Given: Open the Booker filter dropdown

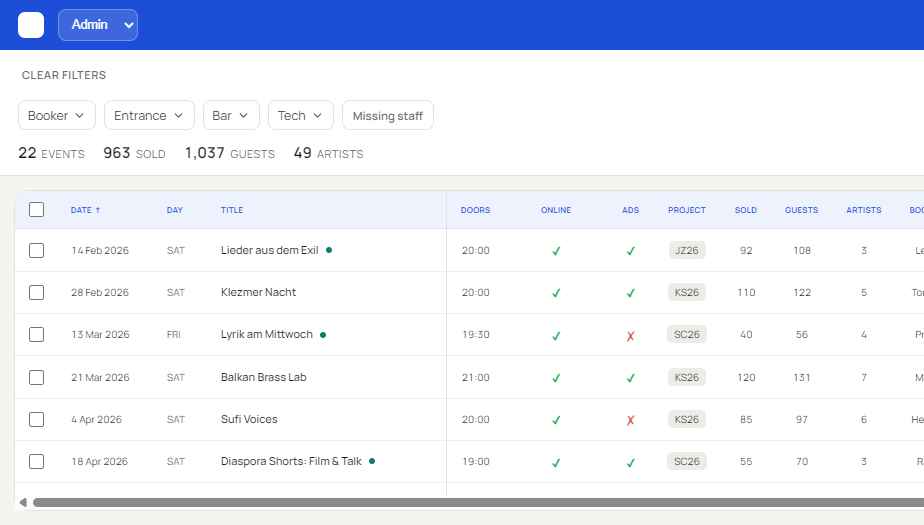Looking at the screenshot, I should pos(57,115).
